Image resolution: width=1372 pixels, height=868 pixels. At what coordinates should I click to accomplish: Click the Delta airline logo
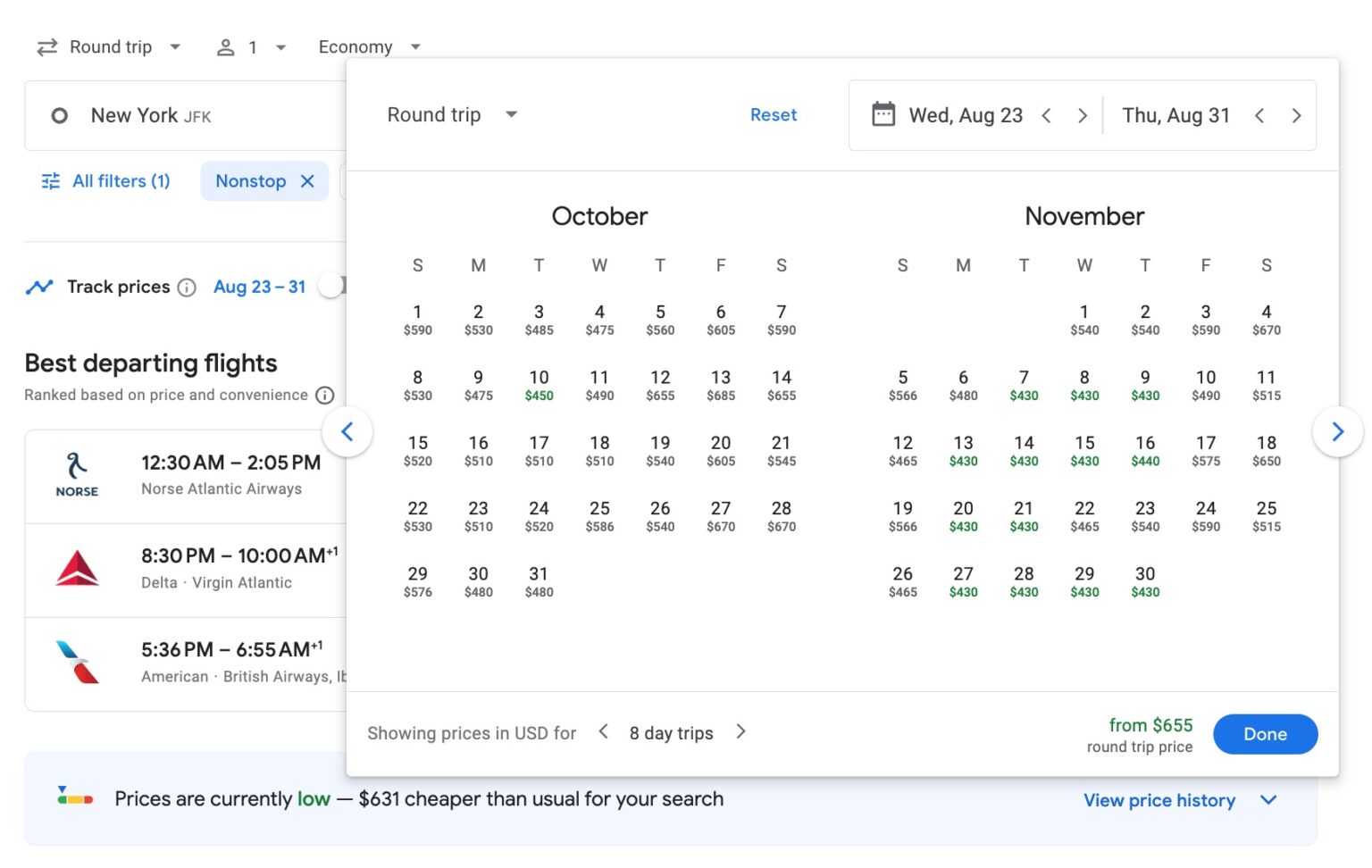[x=77, y=569]
